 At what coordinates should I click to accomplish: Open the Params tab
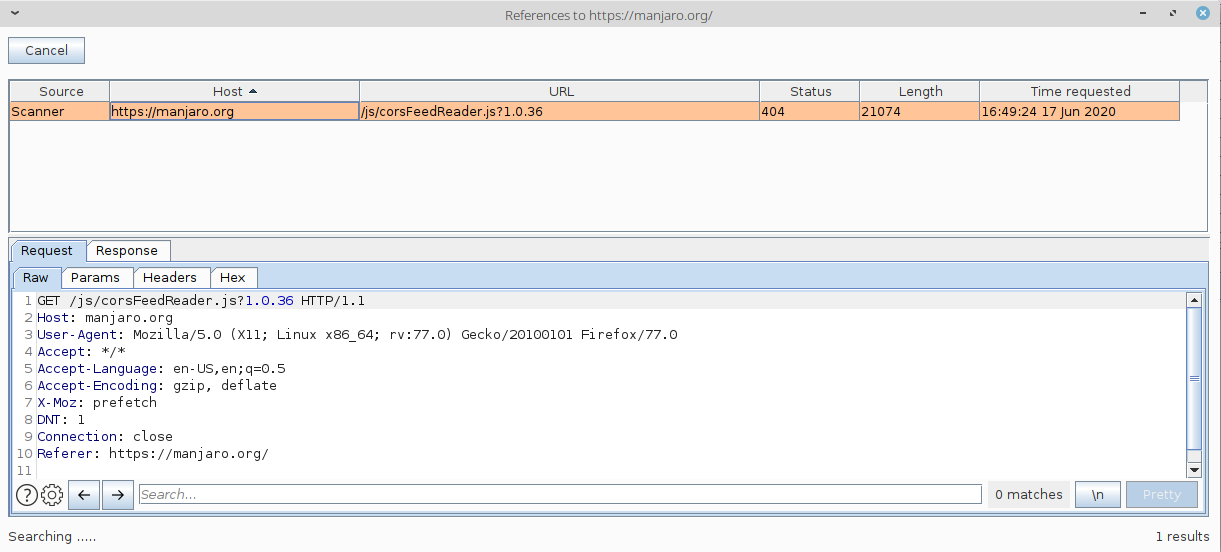tap(95, 277)
